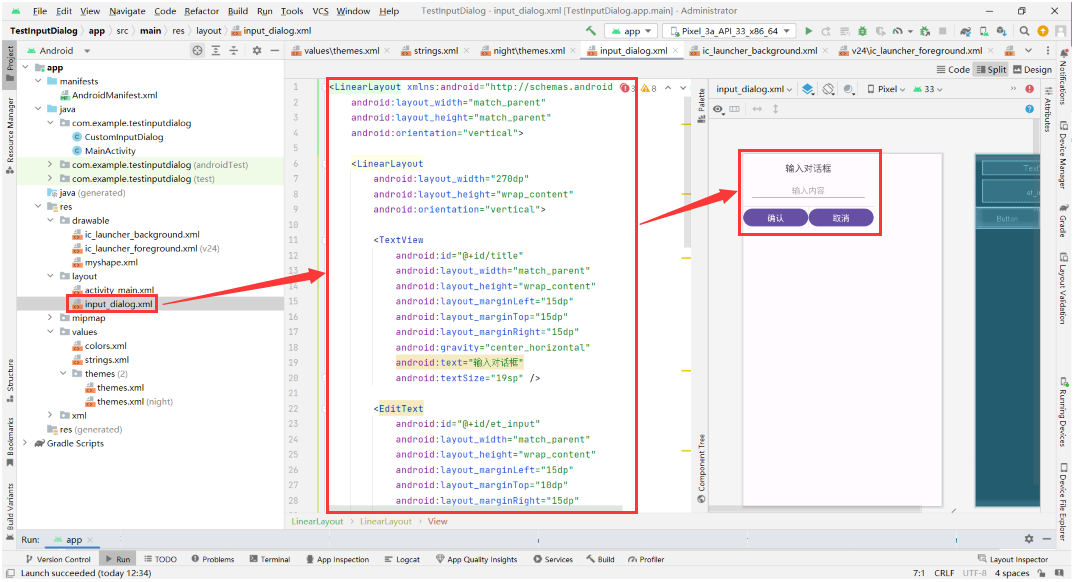Image resolution: width=1075 pixels, height=582 pixels.
Task: Expand the mipmap folder
Action: click(x=50, y=318)
